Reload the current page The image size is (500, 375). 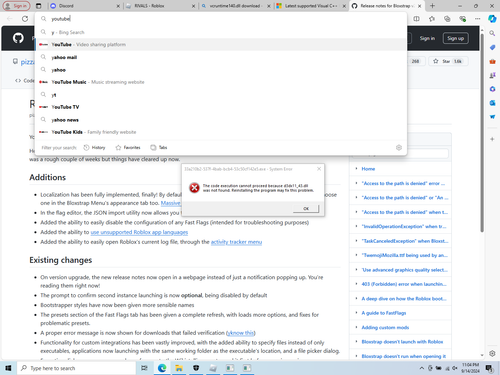click(25, 19)
